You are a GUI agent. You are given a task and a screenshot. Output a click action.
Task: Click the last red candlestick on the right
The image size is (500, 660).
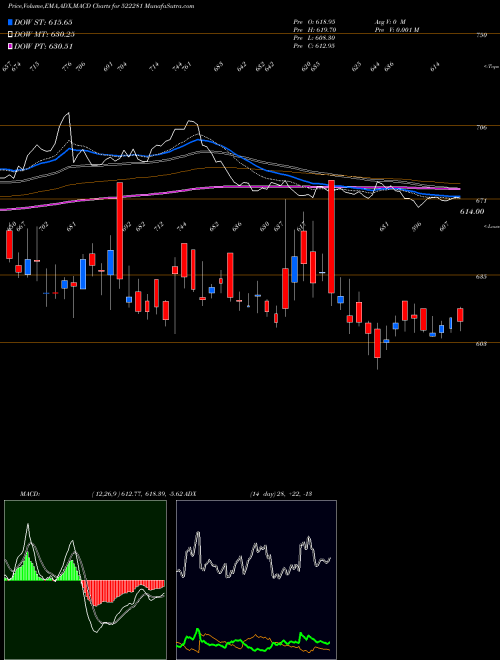point(460,315)
